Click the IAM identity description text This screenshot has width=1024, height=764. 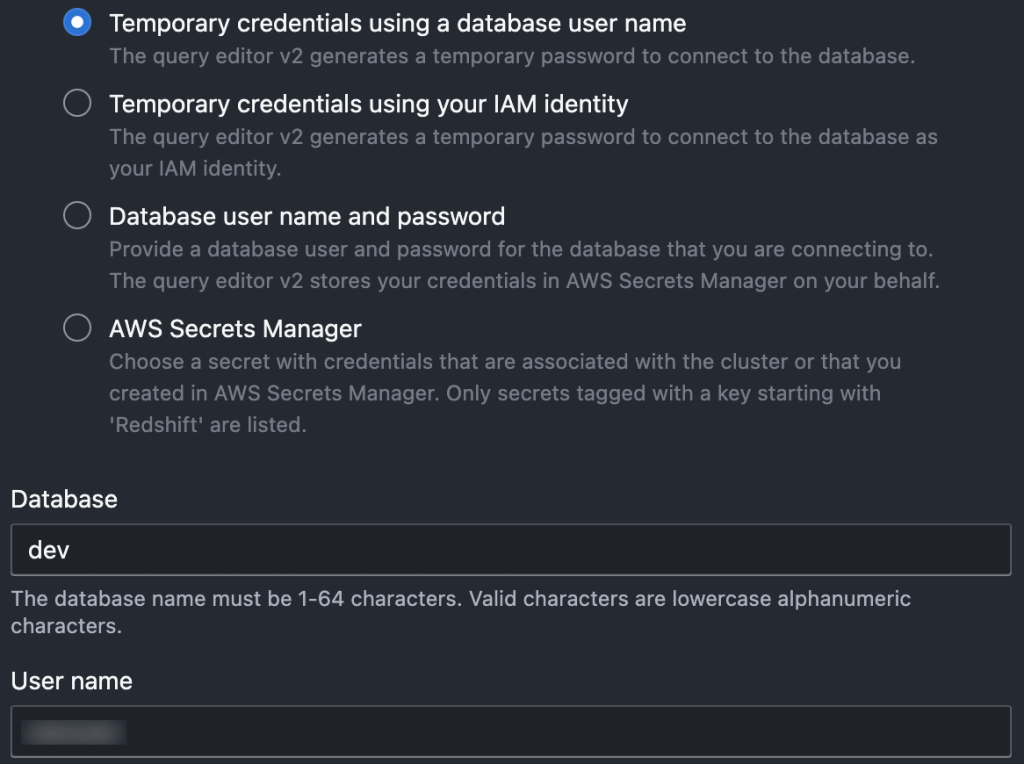pyautogui.click(x=524, y=137)
